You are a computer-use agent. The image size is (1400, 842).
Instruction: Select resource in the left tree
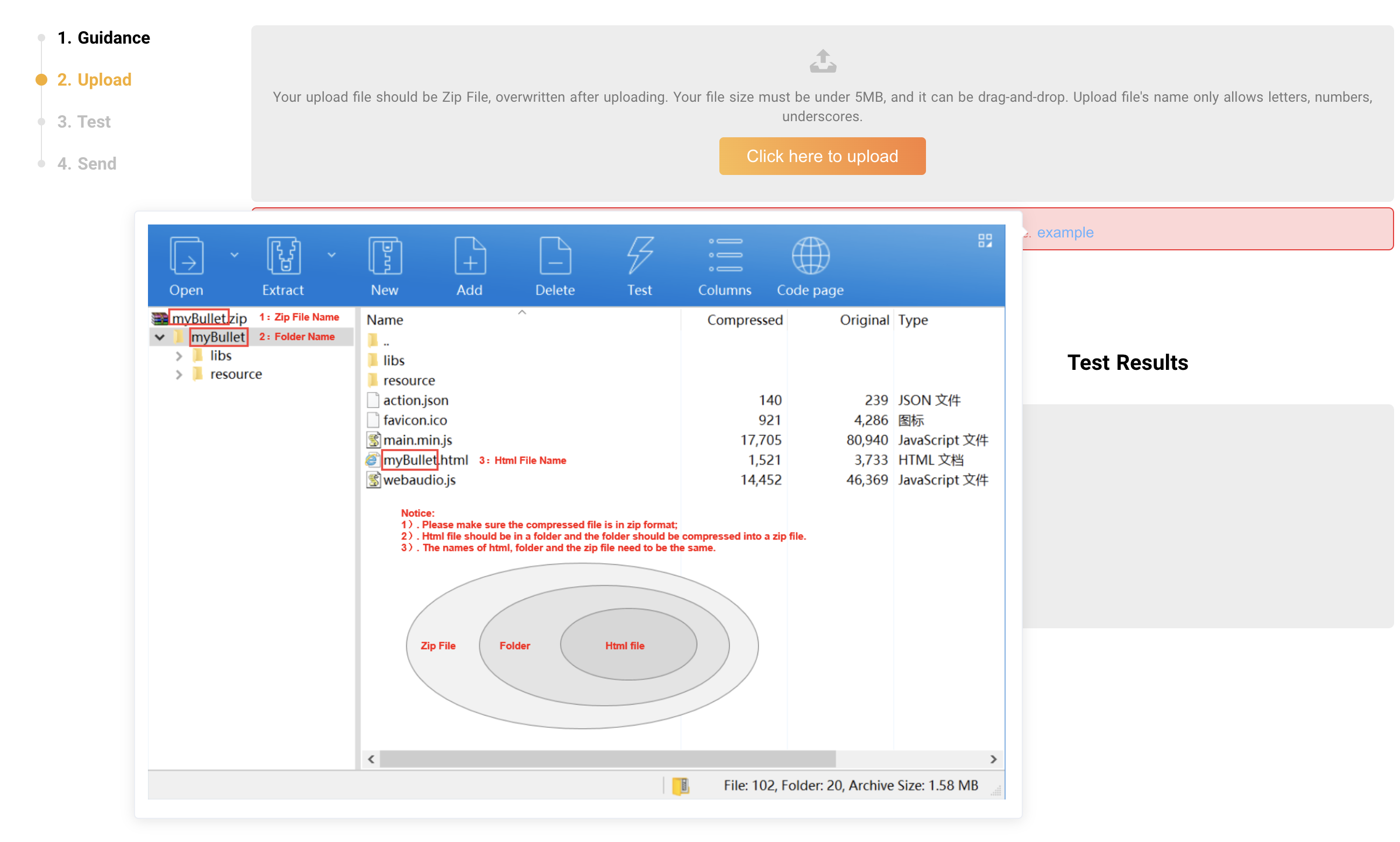point(236,375)
